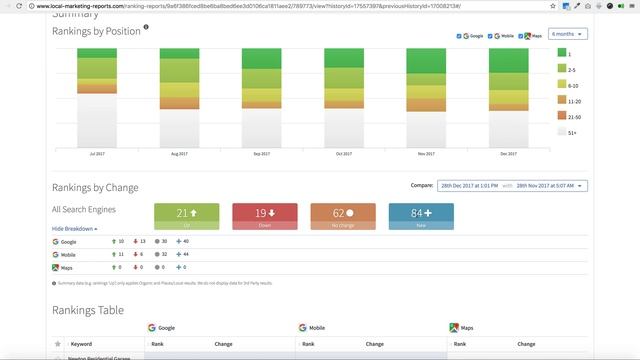The width and height of the screenshot is (640, 360).
Task: Click the Google logo in Rankings Table header
Action: [152, 328]
